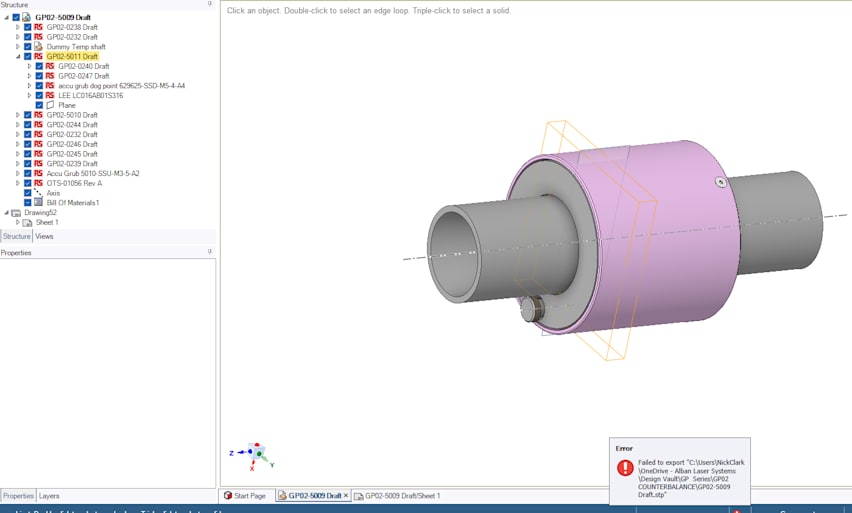
Task: Select the small set screw on the pink body
Action: pyautogui.click(x=721, y=183)
